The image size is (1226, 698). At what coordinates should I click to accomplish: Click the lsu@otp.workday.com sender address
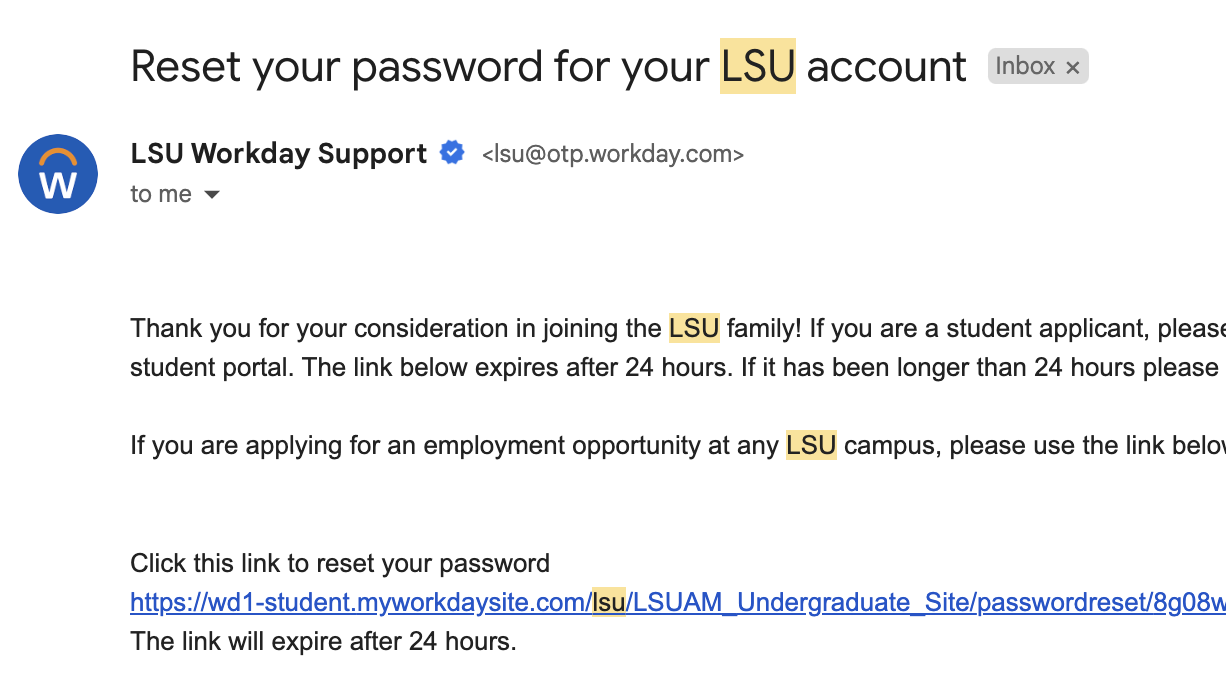point(613,155)
